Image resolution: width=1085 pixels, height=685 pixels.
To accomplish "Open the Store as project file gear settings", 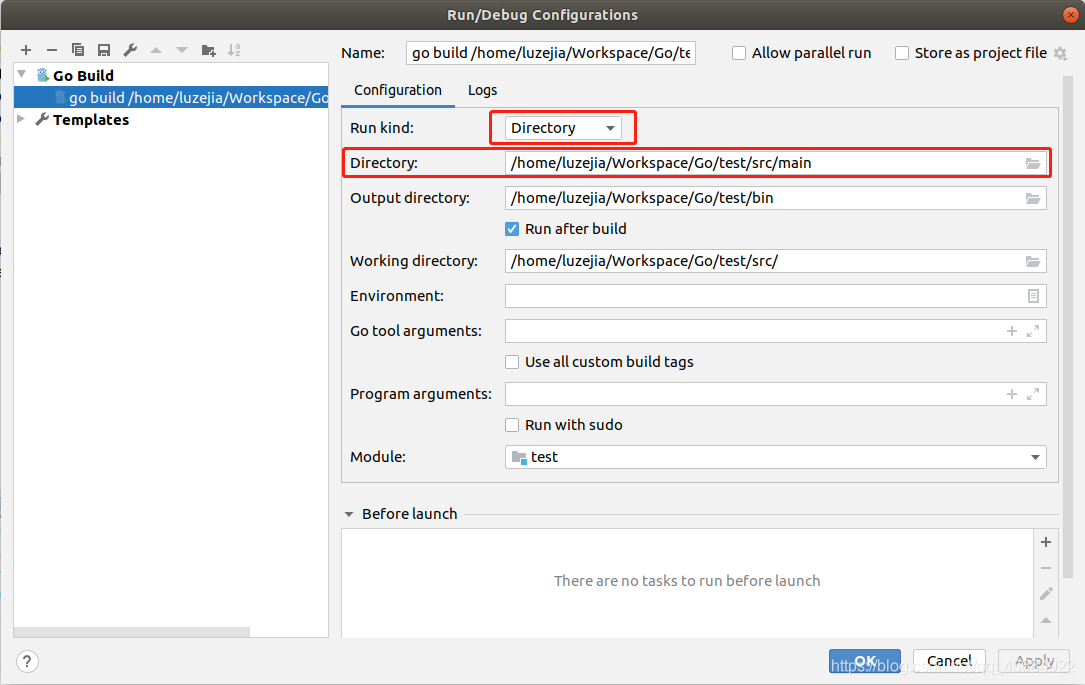I will 1060,53.
